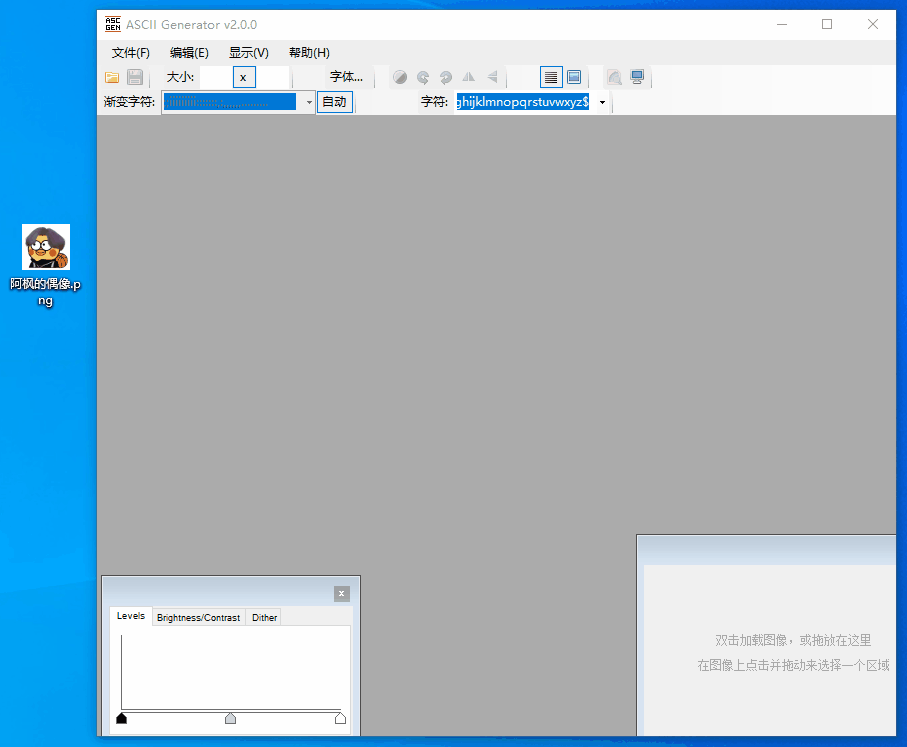Click the gray midpoint slider handle
The height and width of the screenshot is (747, 907).
pyautogui.click(x=230, y=718)
